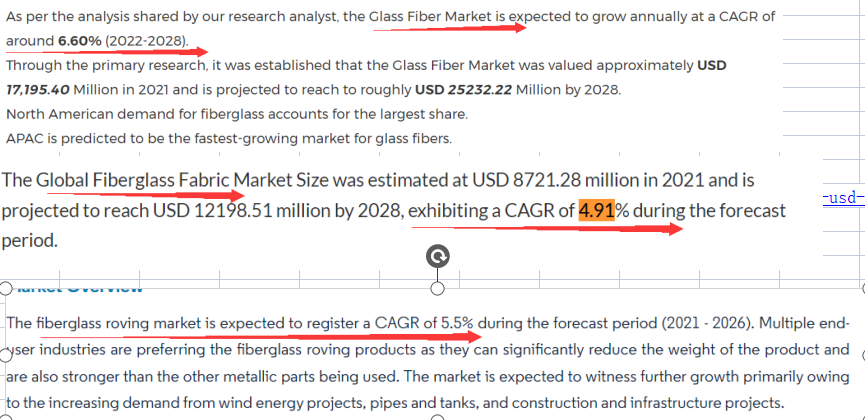Image resolution: width=865 pixels, height=420 pixels.
Task: Click the left-middle resize handle of the image
Action: pos(5,352)
